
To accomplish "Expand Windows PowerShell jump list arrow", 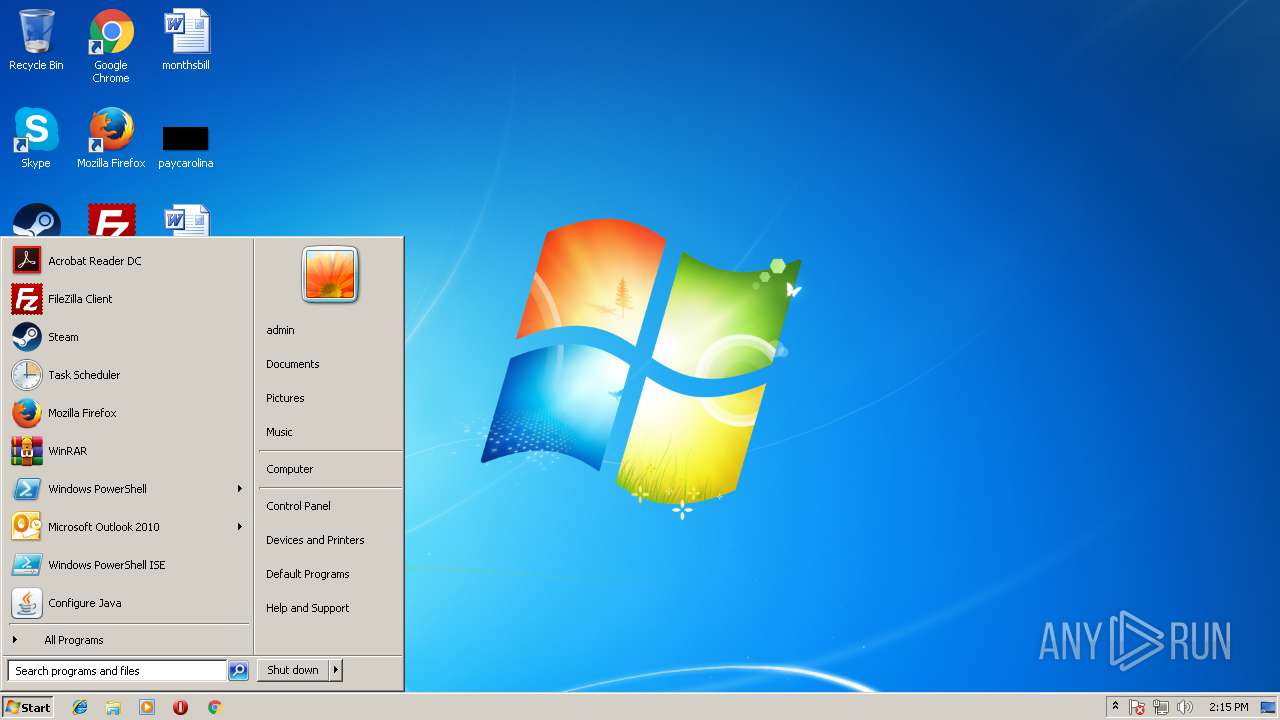I will pyautogui.click(x=240, y=489).
